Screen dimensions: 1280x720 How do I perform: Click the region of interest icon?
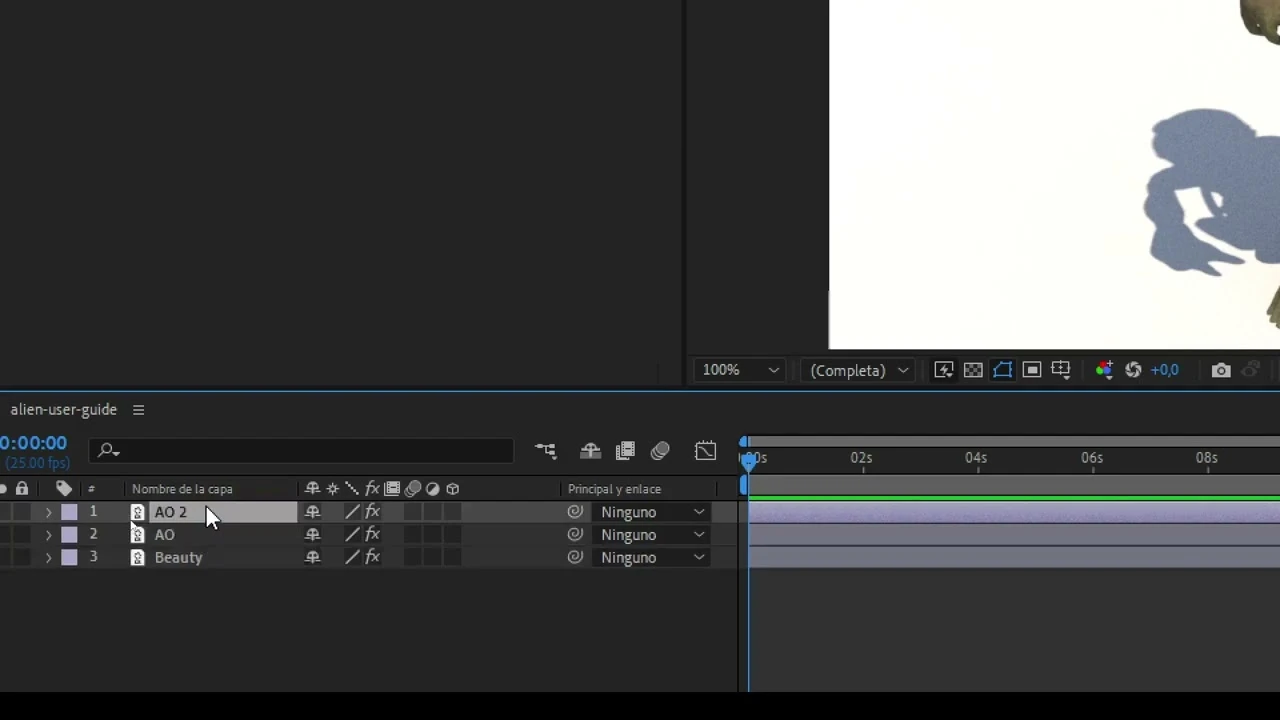1032,370
